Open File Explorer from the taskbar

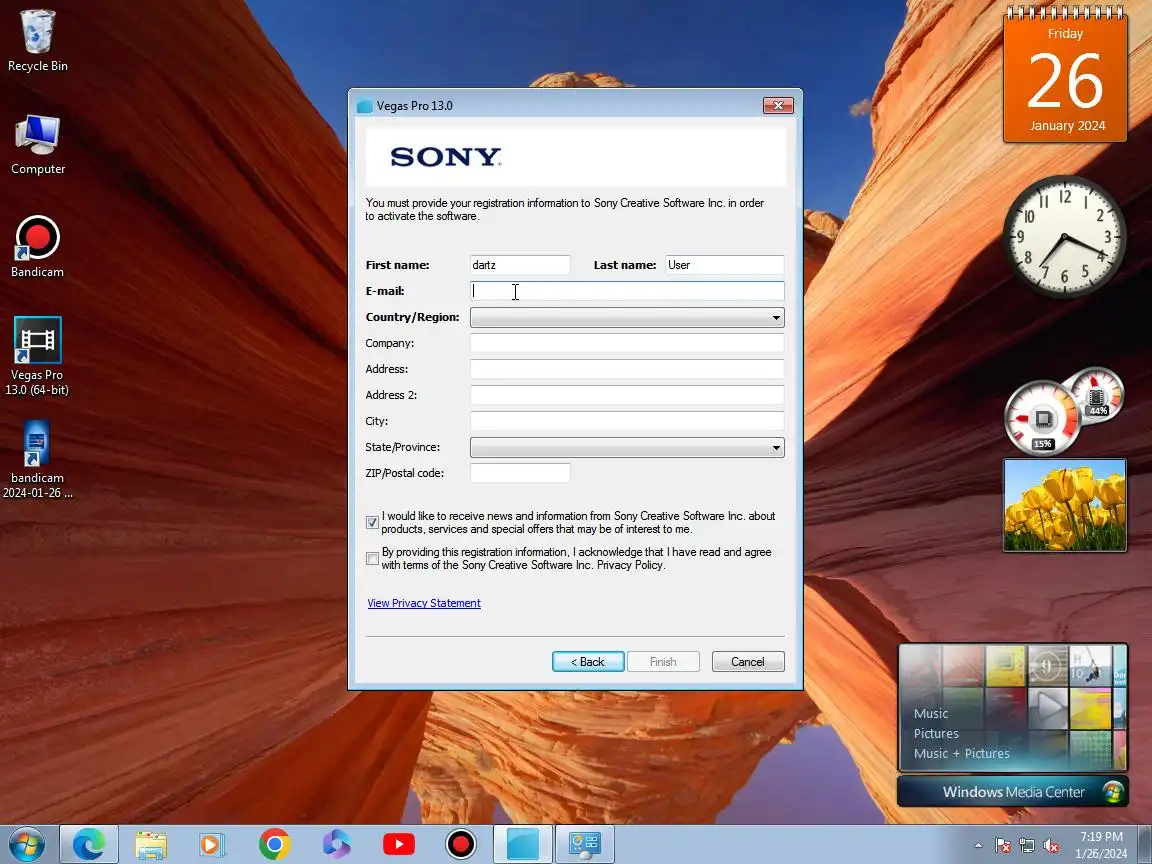[151, 844]
